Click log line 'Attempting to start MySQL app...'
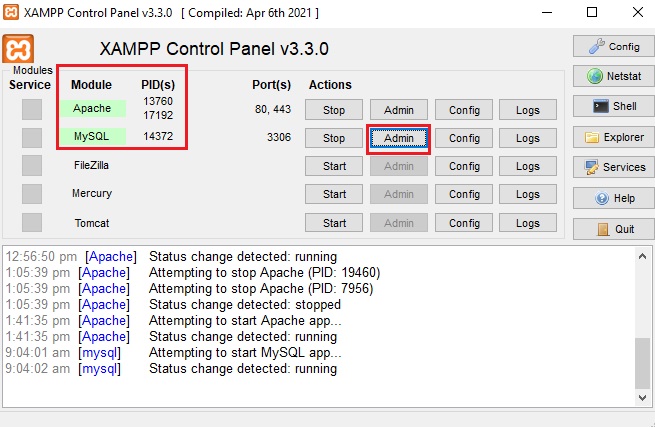655x427 pixels. [x=245, y=353]
